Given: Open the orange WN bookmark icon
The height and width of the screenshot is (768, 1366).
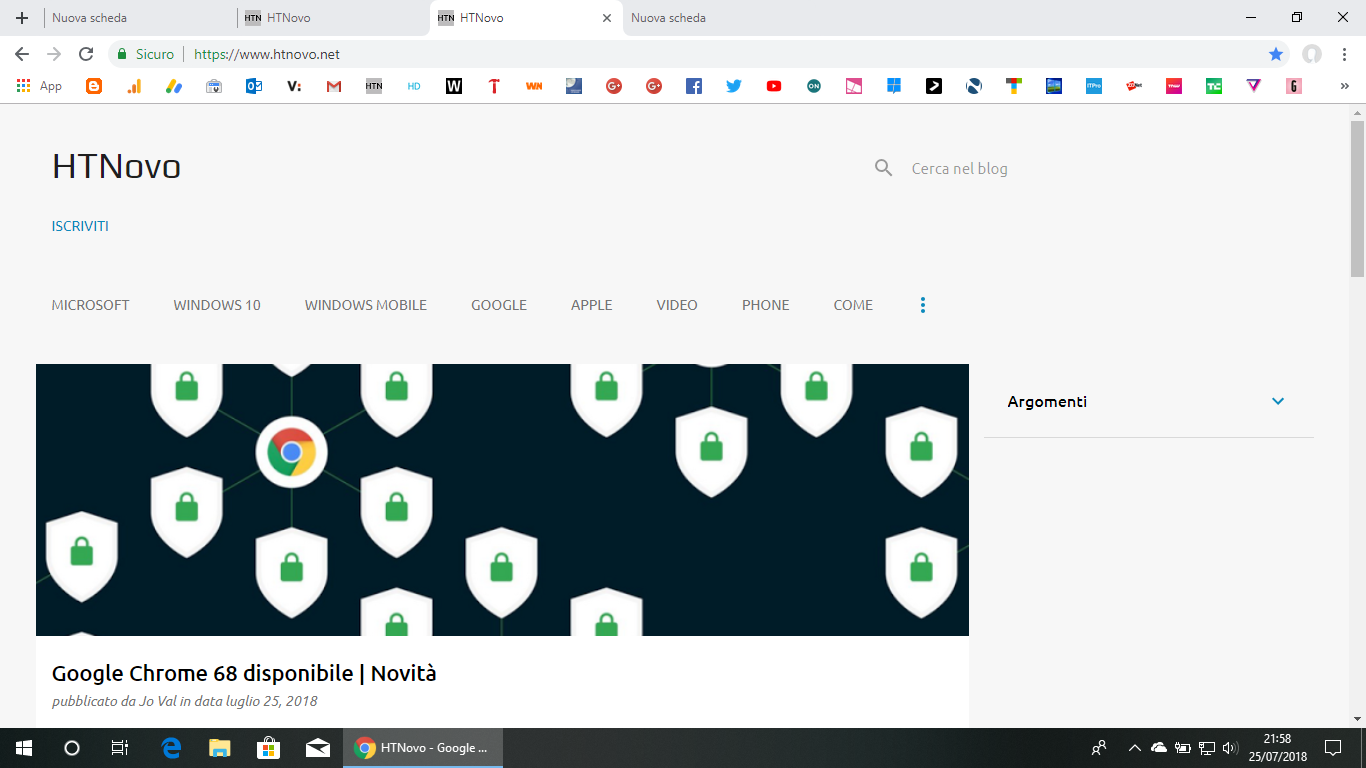Looking at the screenshot, I should click(534, 86).
